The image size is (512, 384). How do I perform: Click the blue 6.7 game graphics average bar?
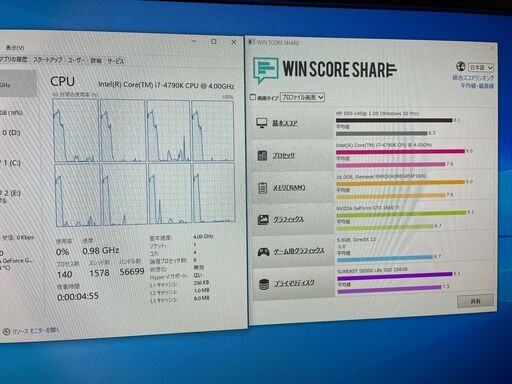[x=385, y=258]
